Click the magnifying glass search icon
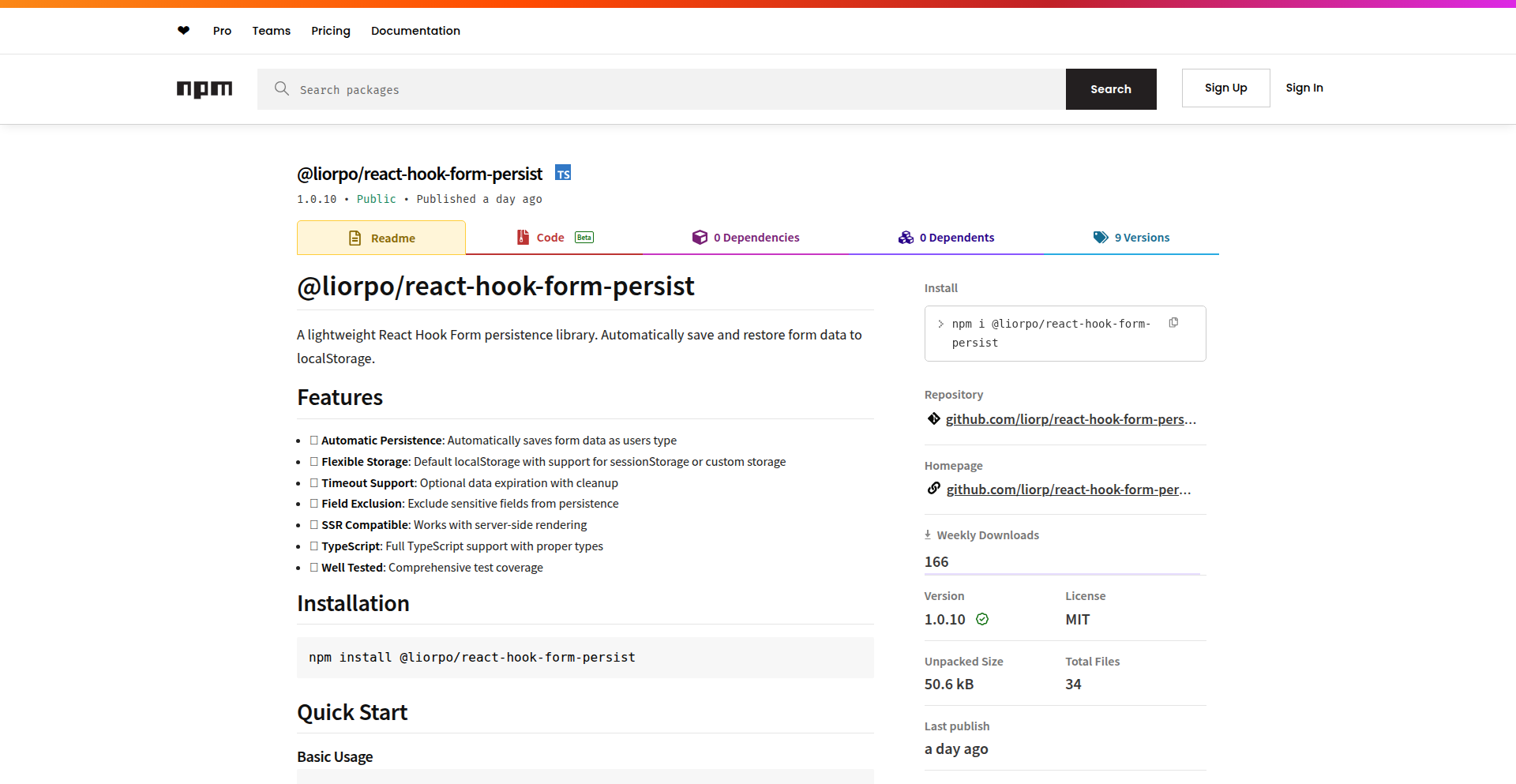Screen dimensions: 1516x784 281,88
